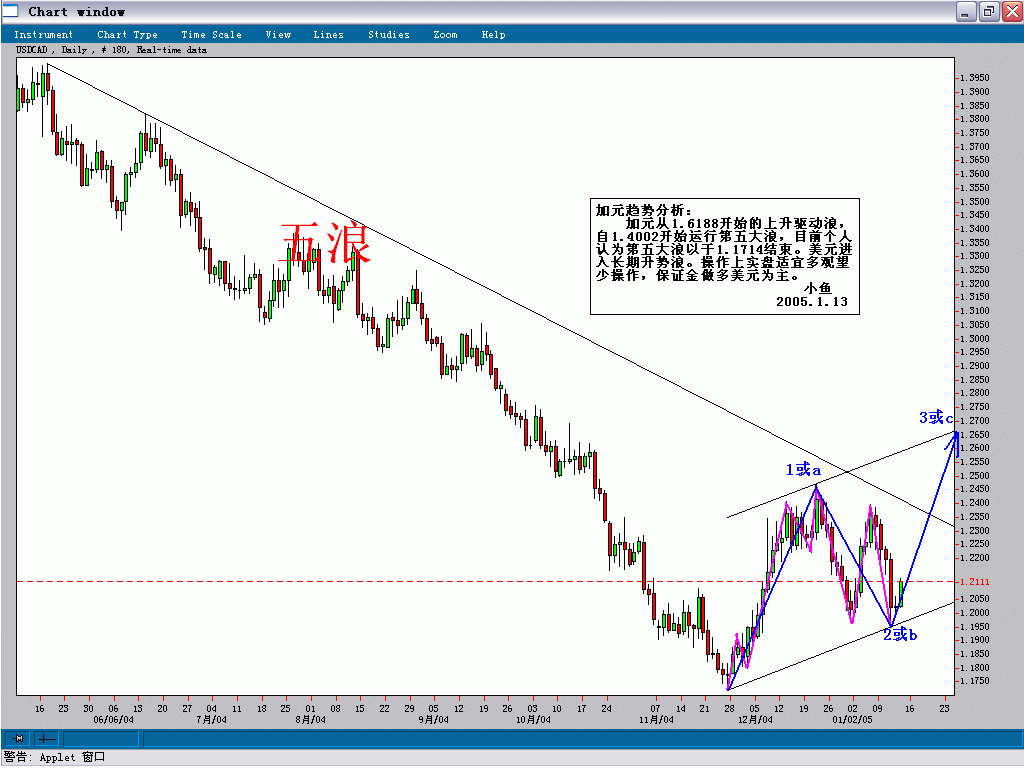Click the first empty status field in bottom bar
The height and width of the screenshot is (768, 1024).
101,739
